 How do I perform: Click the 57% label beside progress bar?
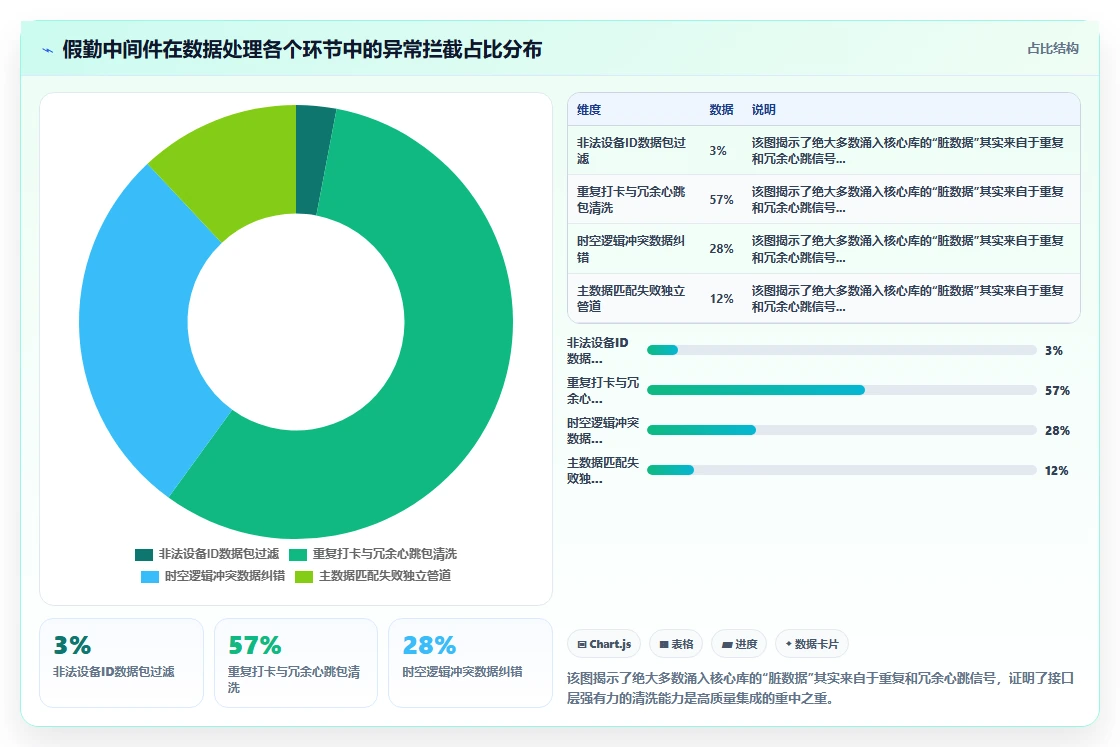pyautogui.click(x=1057, y=391)
